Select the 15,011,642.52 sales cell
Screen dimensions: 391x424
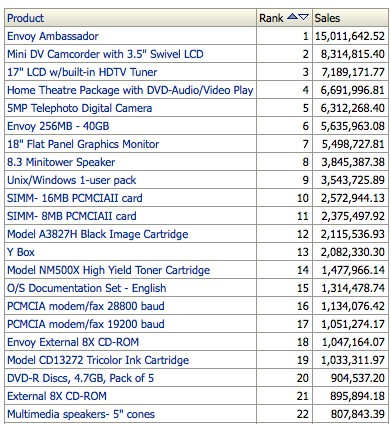point(350,36)
